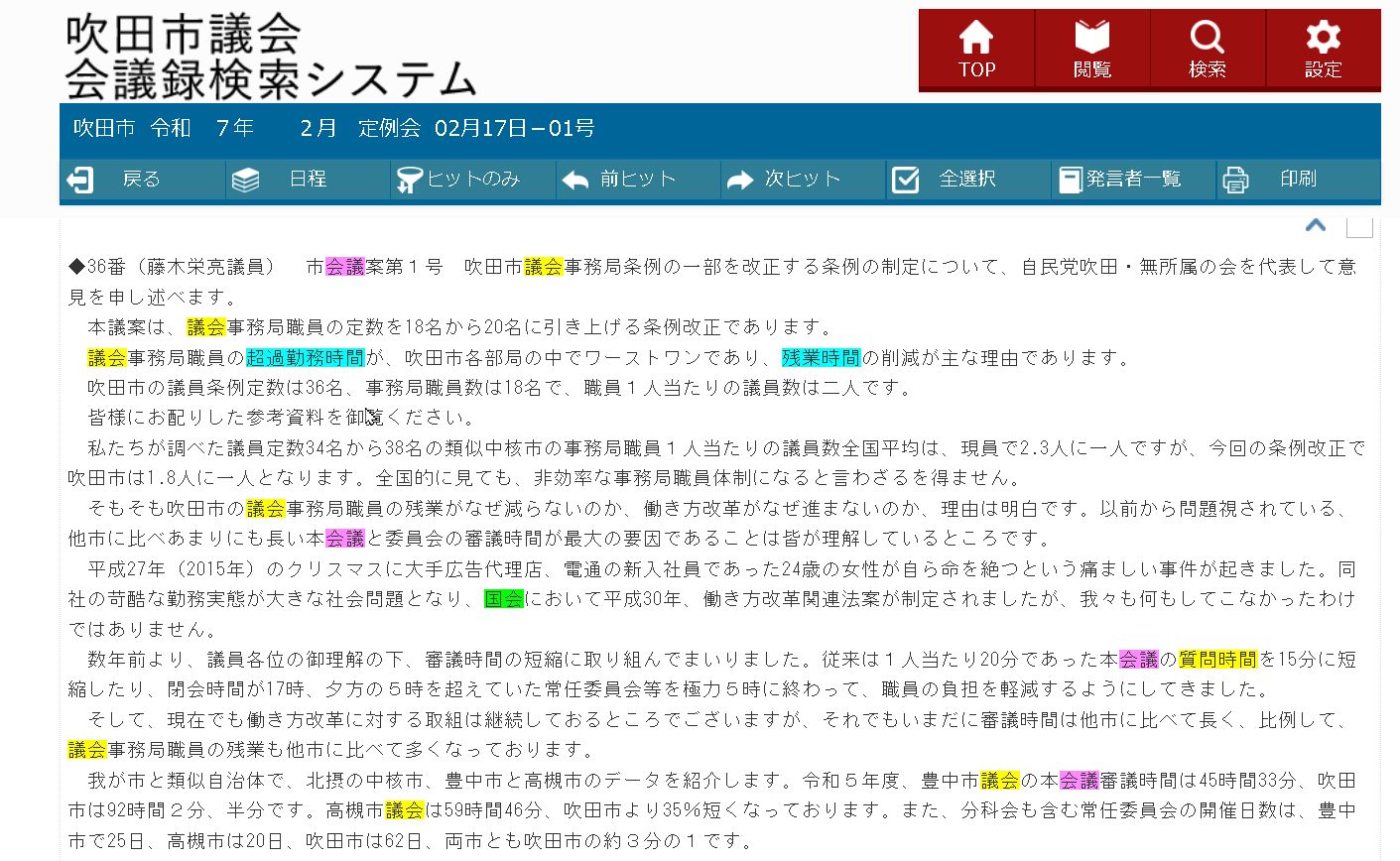Click the cyan-highlighted 超過勤務時間 term
This screenshot has height=861, width=1400.
pos(306,358)
